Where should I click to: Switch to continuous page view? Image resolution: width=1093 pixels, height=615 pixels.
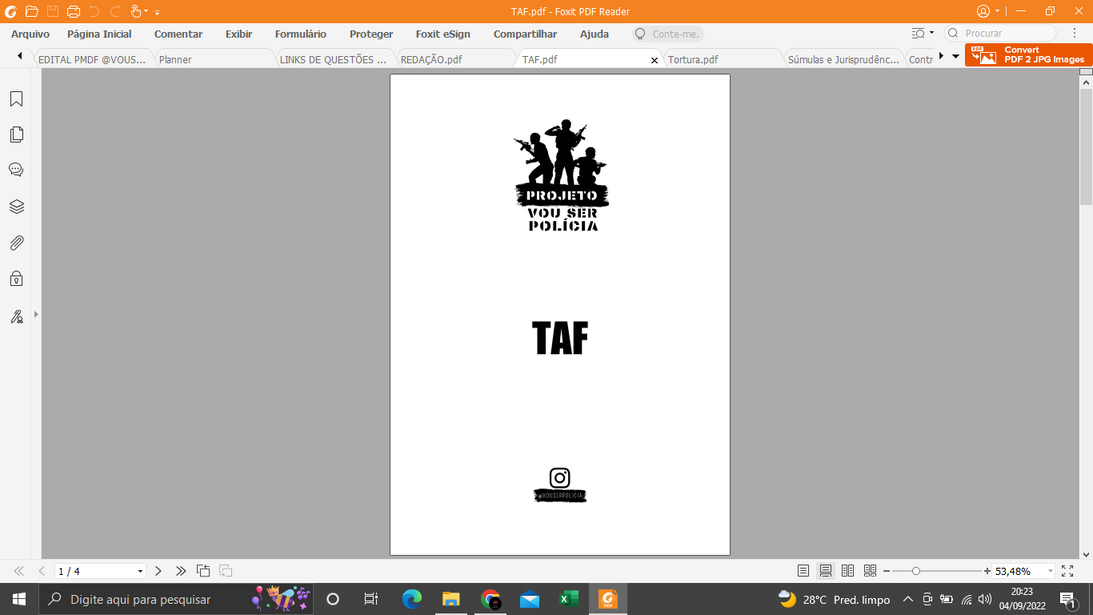pyautogui.click(x=825, y=571)
